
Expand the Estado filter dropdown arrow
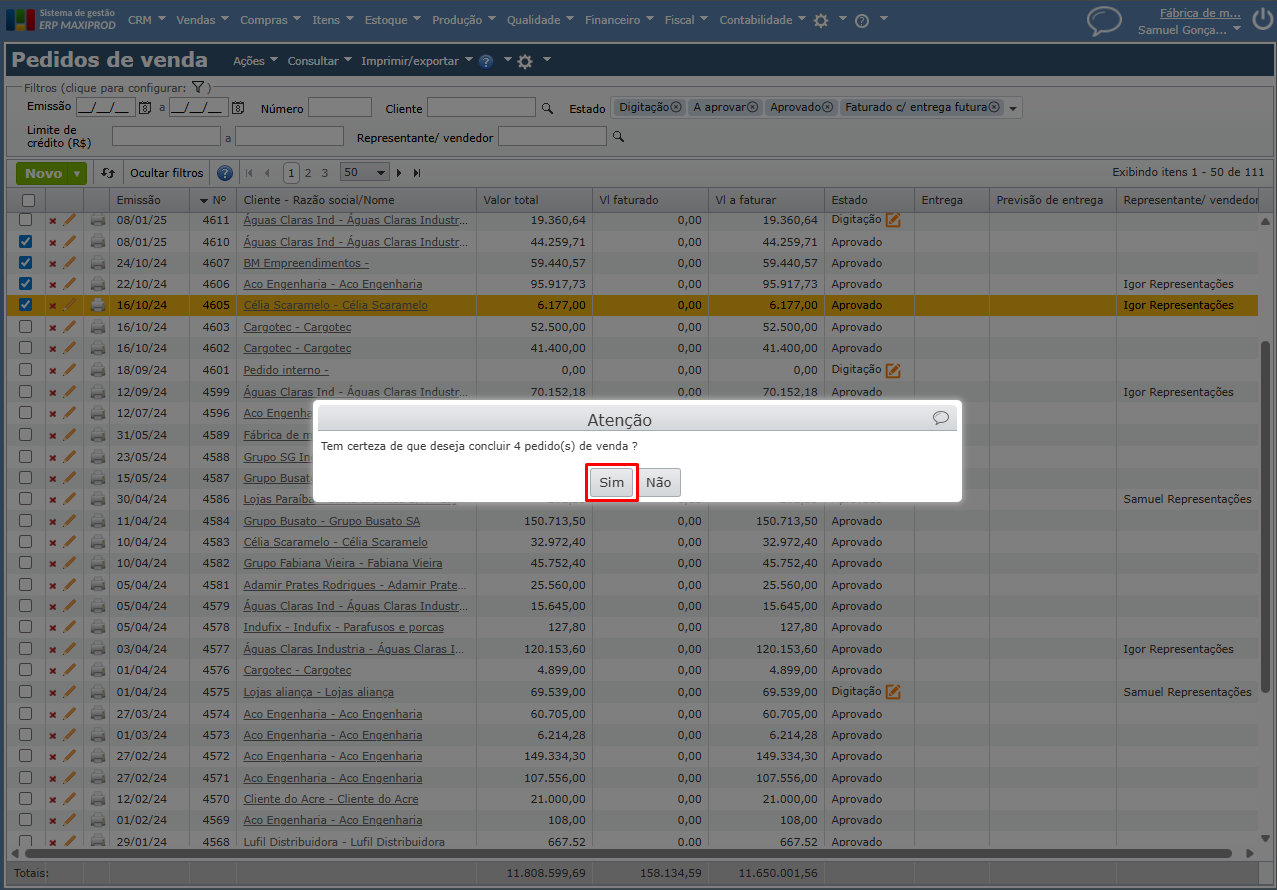1013,108
